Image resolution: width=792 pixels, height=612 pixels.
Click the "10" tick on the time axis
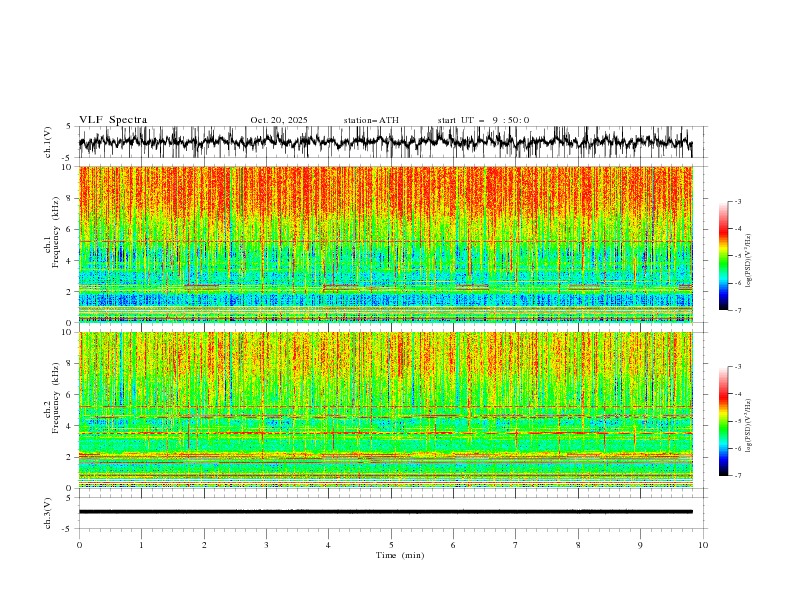point(703,545)
